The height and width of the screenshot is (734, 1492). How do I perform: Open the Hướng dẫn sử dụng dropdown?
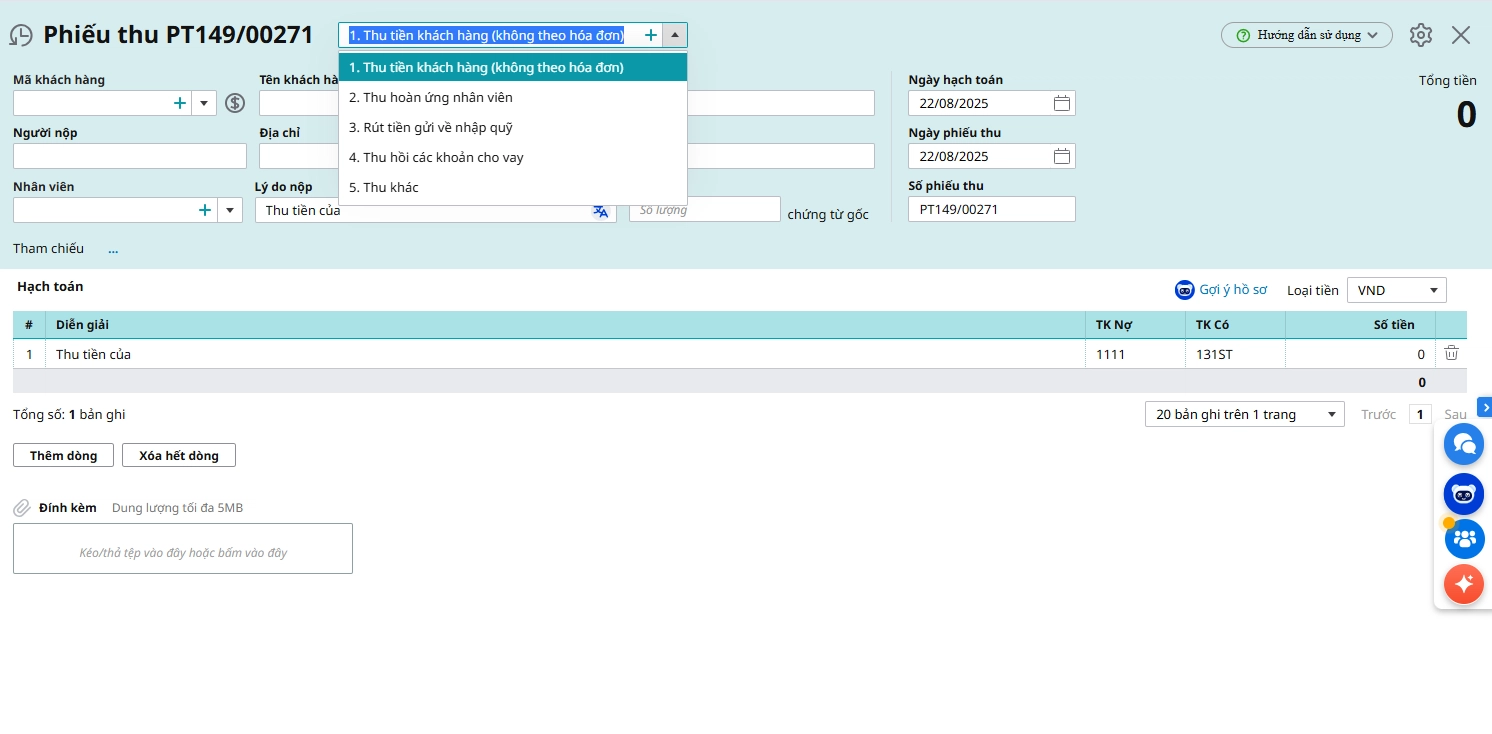[x=1307, y=35]
